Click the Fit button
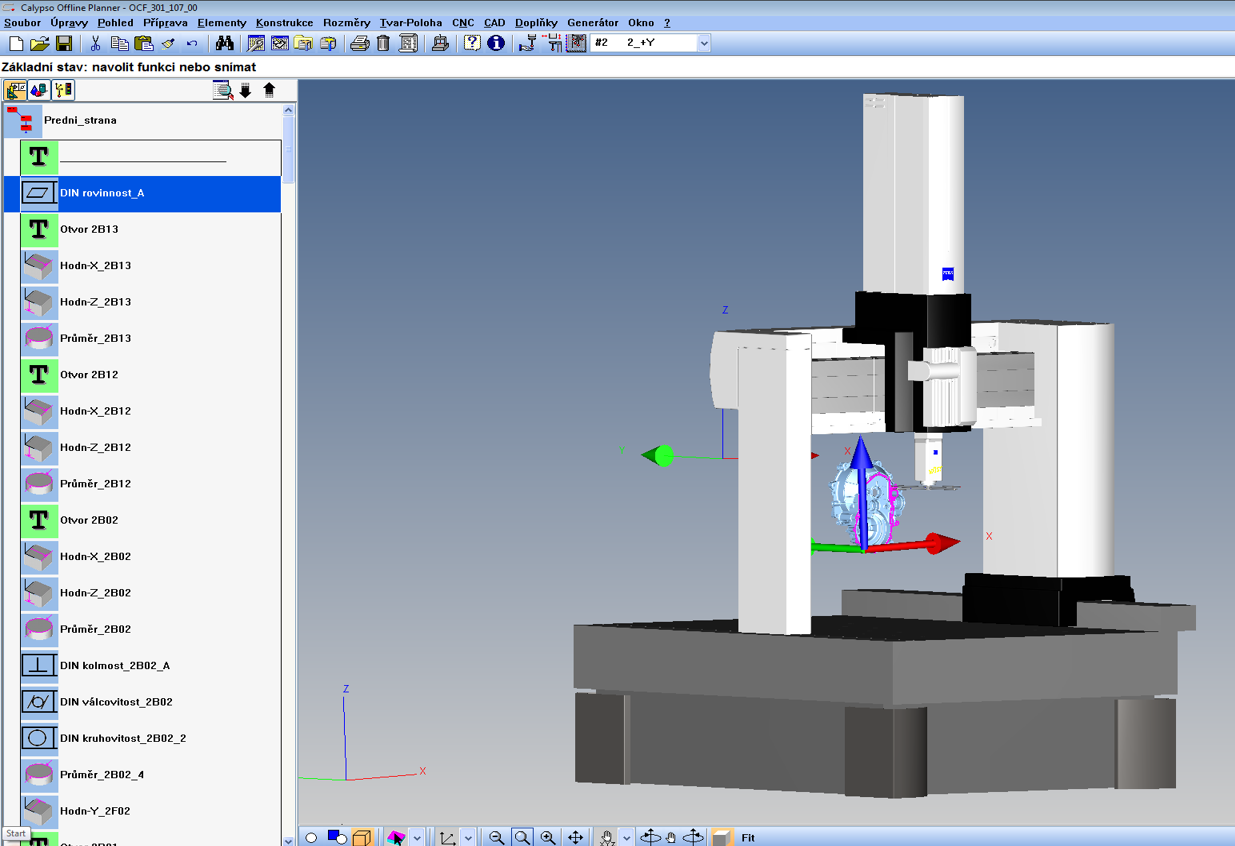This screenshot has width=1235, height=846. tap(748, 838)
